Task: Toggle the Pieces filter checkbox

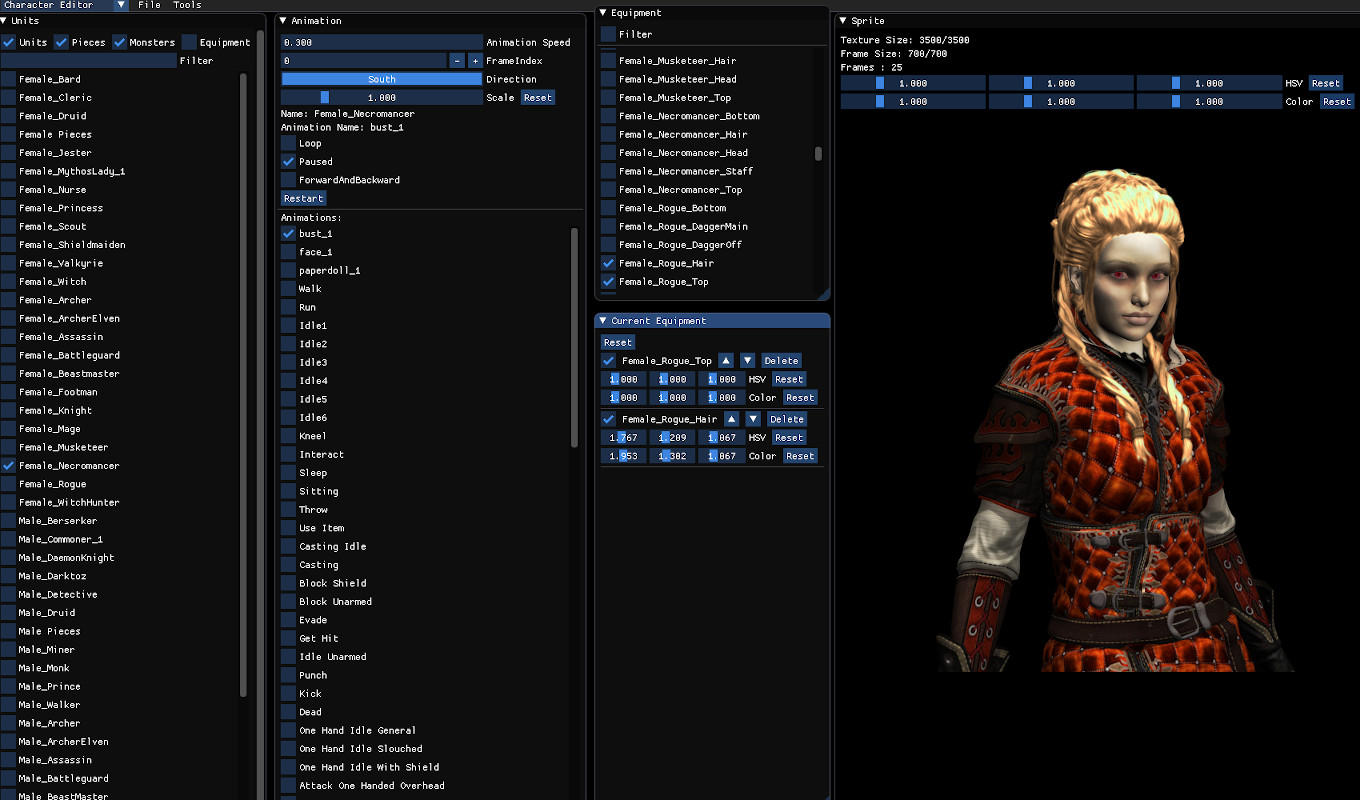Action: 61,42
